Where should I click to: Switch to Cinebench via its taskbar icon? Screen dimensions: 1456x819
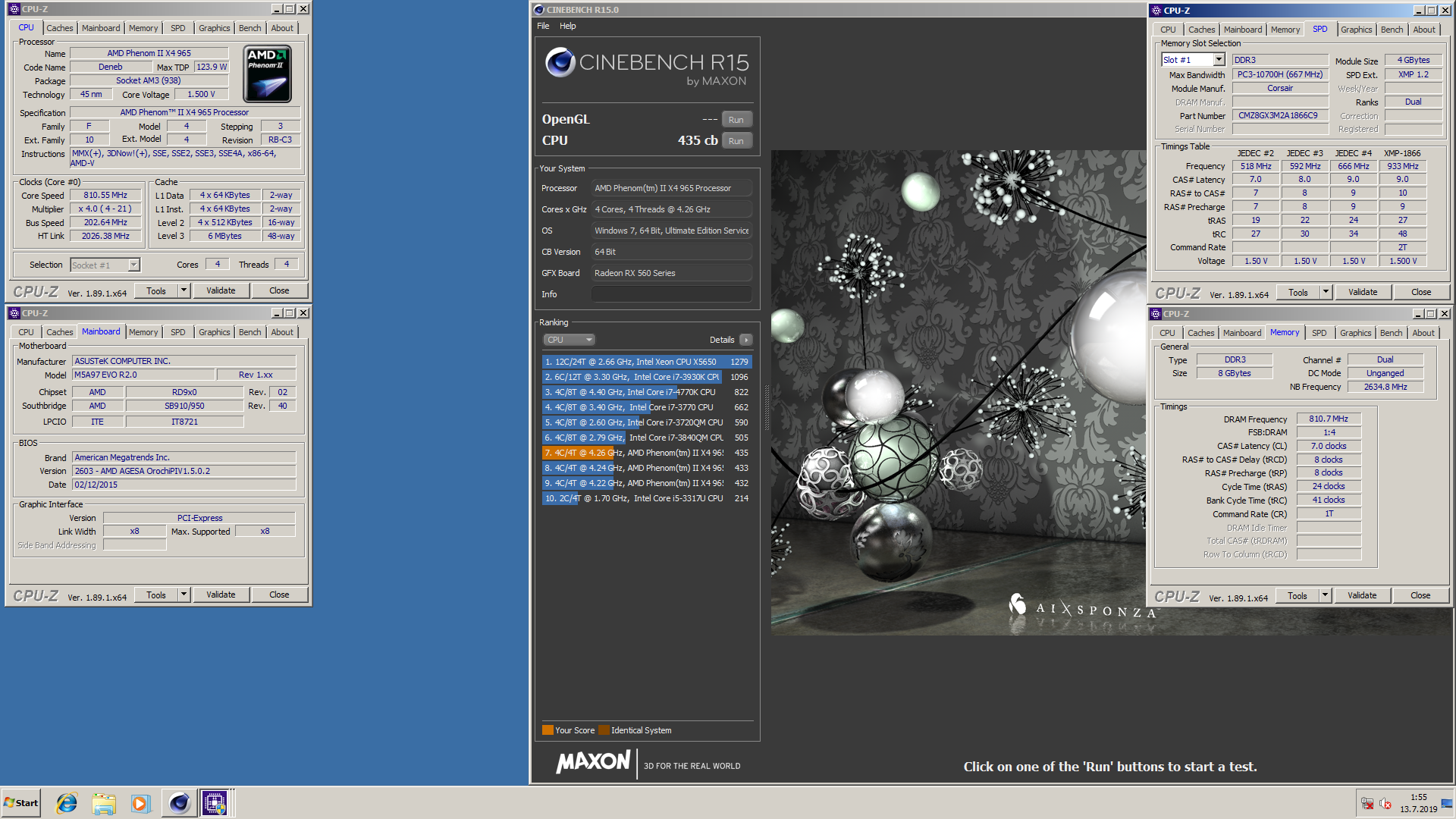[179, 803]
